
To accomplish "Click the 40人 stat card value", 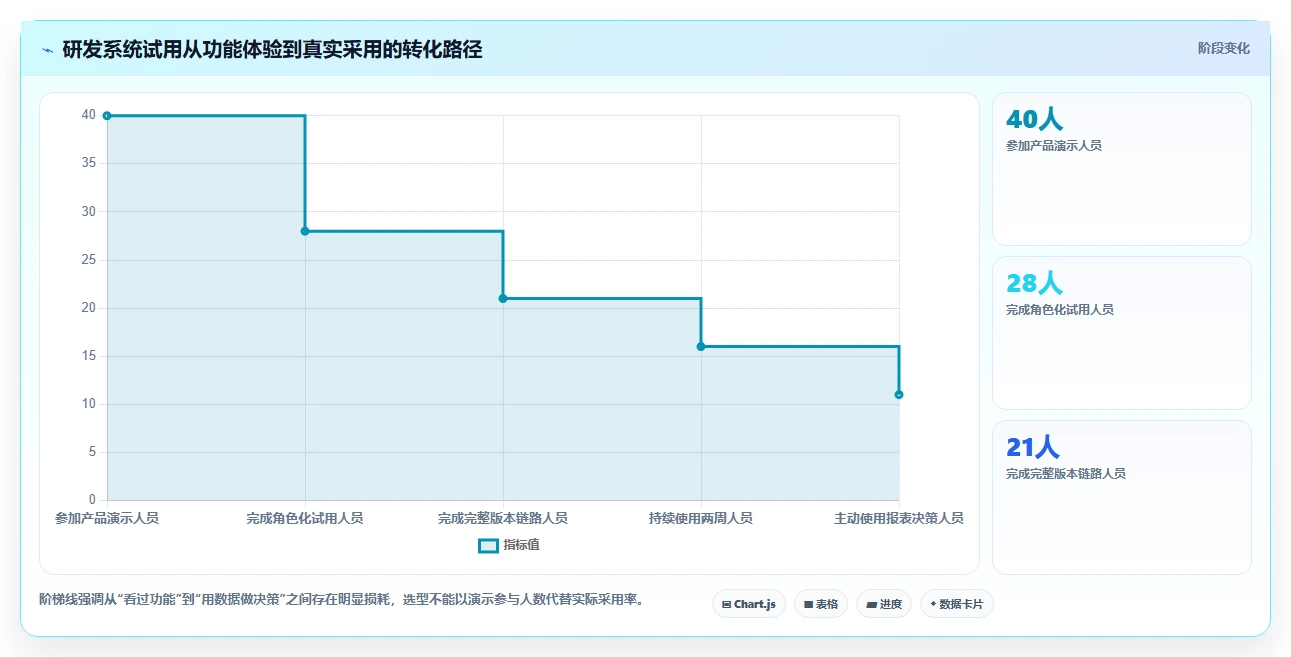I will coord(1034,119).
